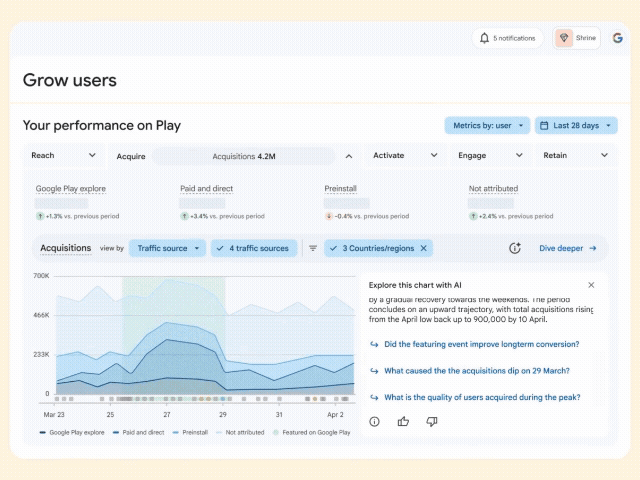
Task: Toggle the 4 traffic sources filter chip
Action: [x=254, y=248]
